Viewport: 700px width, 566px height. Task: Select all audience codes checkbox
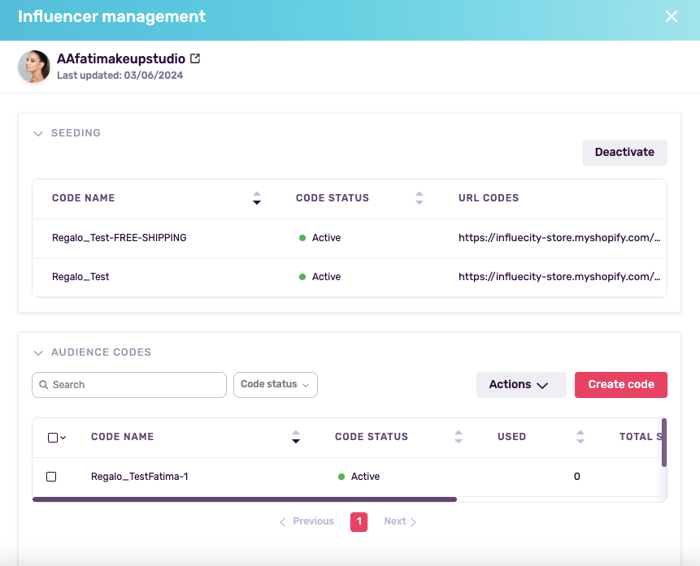(x=52, y=437)
